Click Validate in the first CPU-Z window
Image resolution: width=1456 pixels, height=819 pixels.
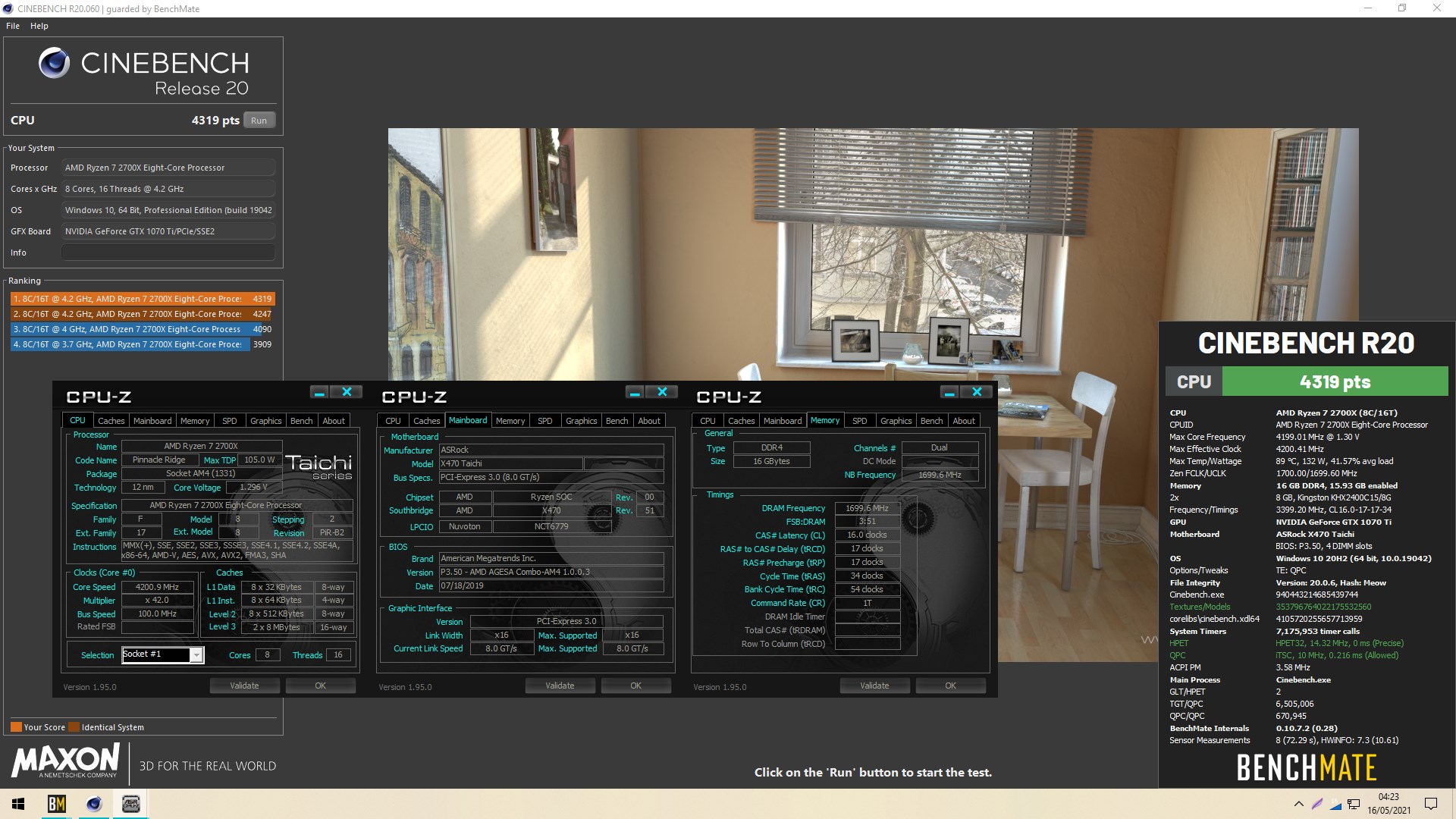pyautogui.click(x=245, y=686)
